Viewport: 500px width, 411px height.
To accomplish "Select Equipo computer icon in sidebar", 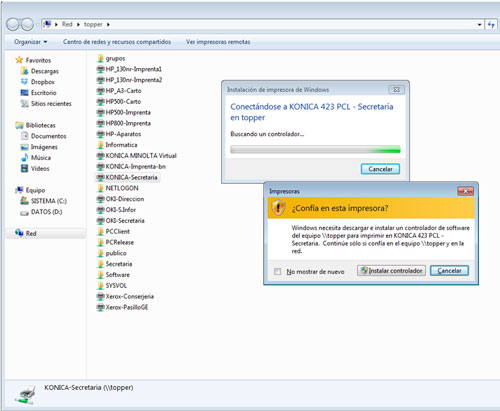I will click(x=19, y=190).
